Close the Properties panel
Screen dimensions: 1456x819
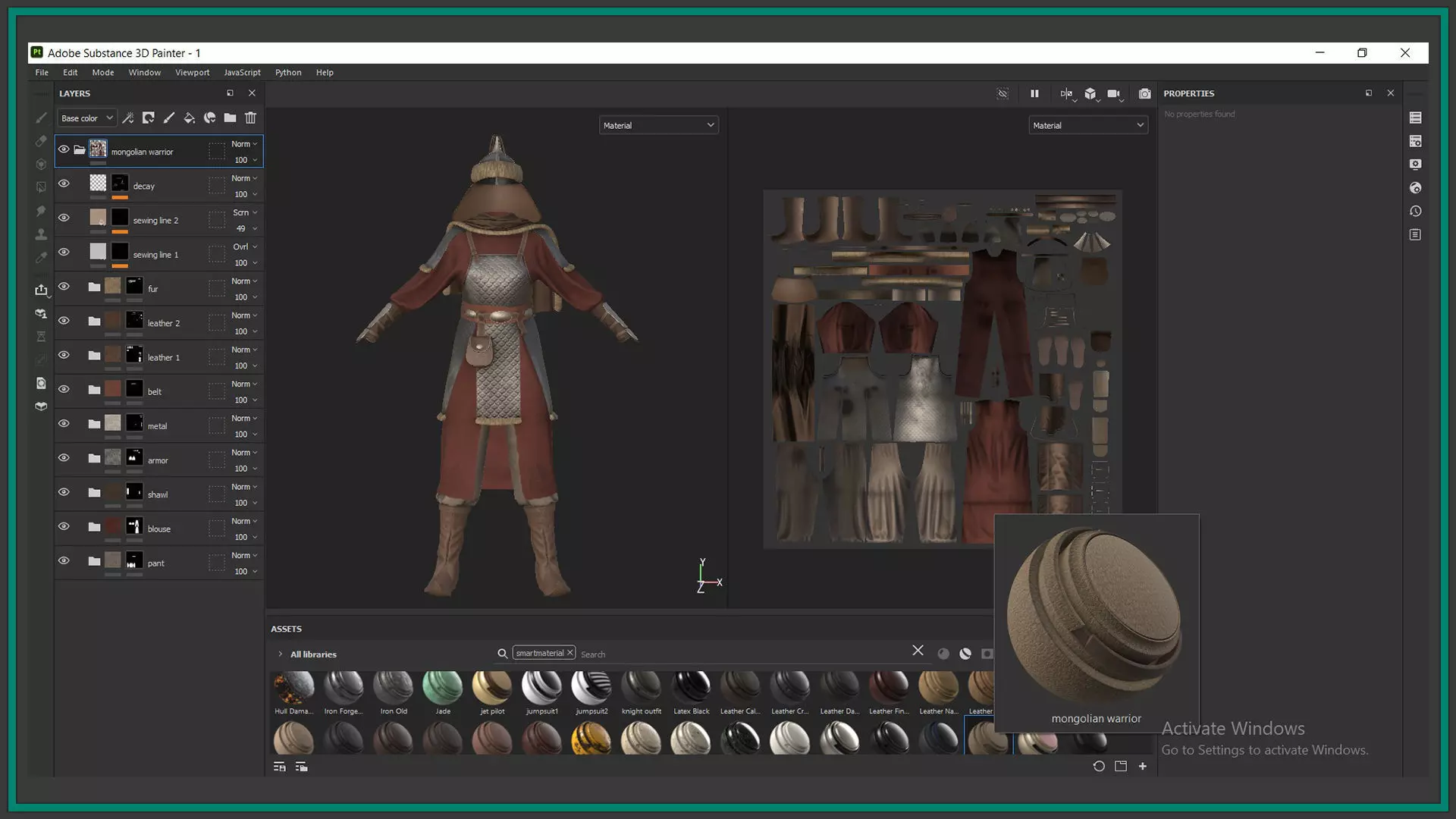(1390, 93)
